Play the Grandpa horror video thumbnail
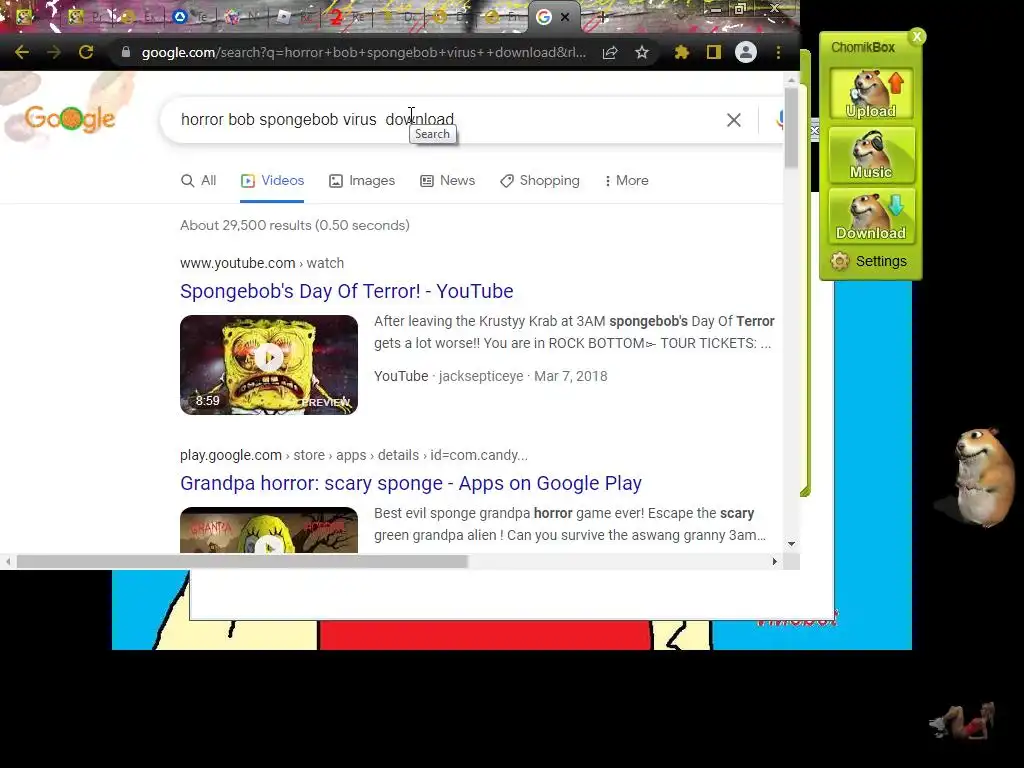The height and width of the screenshot is (768, 1024). 269,530
